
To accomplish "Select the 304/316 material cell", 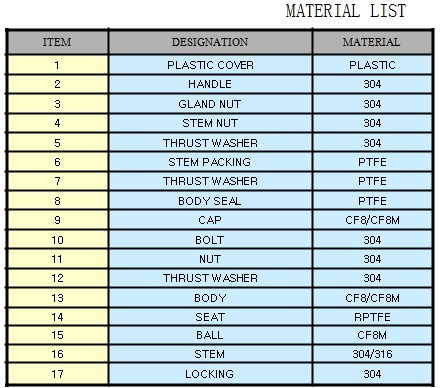I will click(372, 354).
